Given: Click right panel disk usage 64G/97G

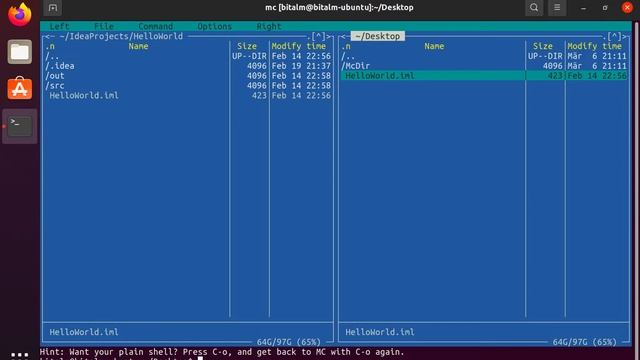Looking at the screenshot, I should tap(584, 342).
